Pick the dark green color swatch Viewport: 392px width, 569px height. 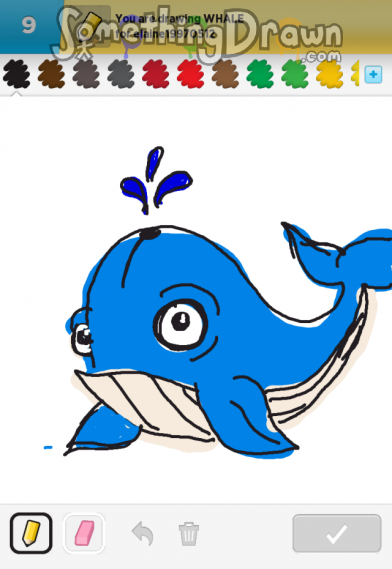(260, 74)
